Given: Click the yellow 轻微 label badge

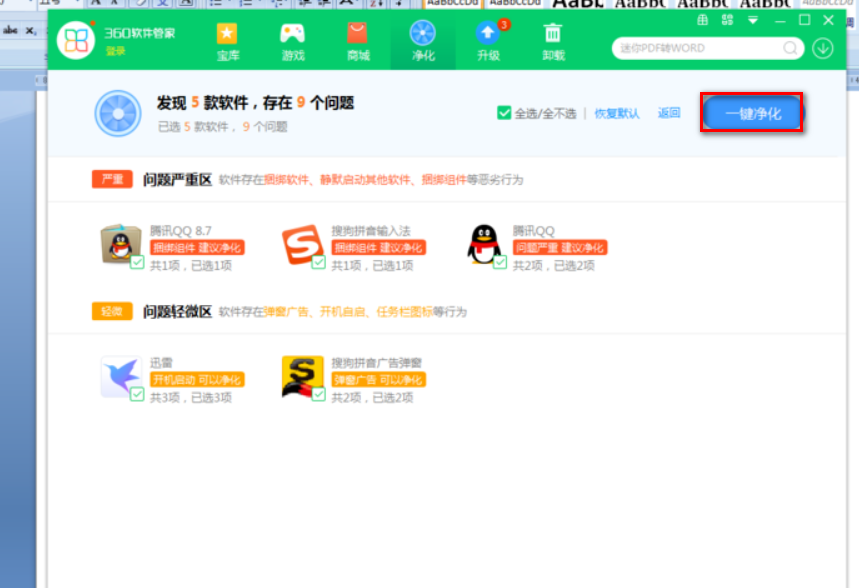Looking at the screenshot, I should (x=112, y=311).
